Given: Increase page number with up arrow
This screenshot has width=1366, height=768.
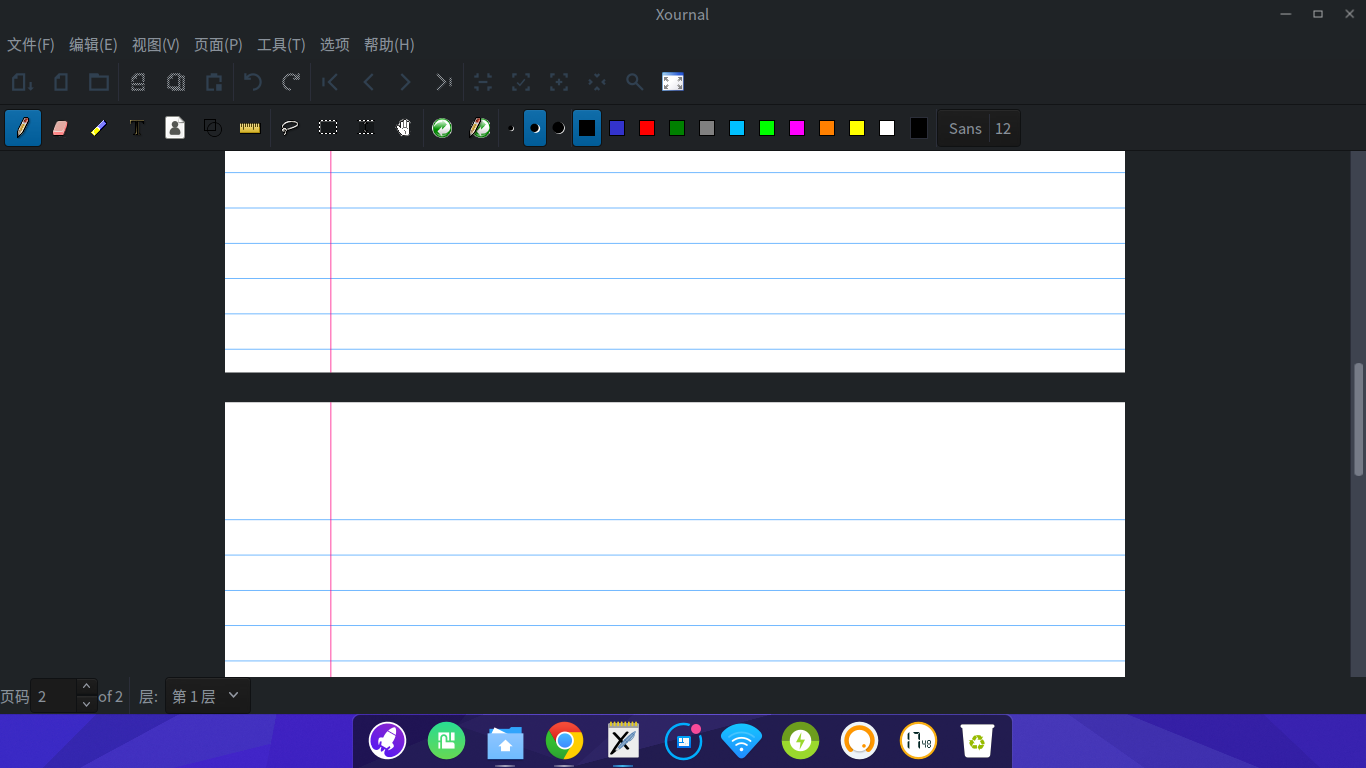Looking at the screenshot, I should (x=86, y=687).
